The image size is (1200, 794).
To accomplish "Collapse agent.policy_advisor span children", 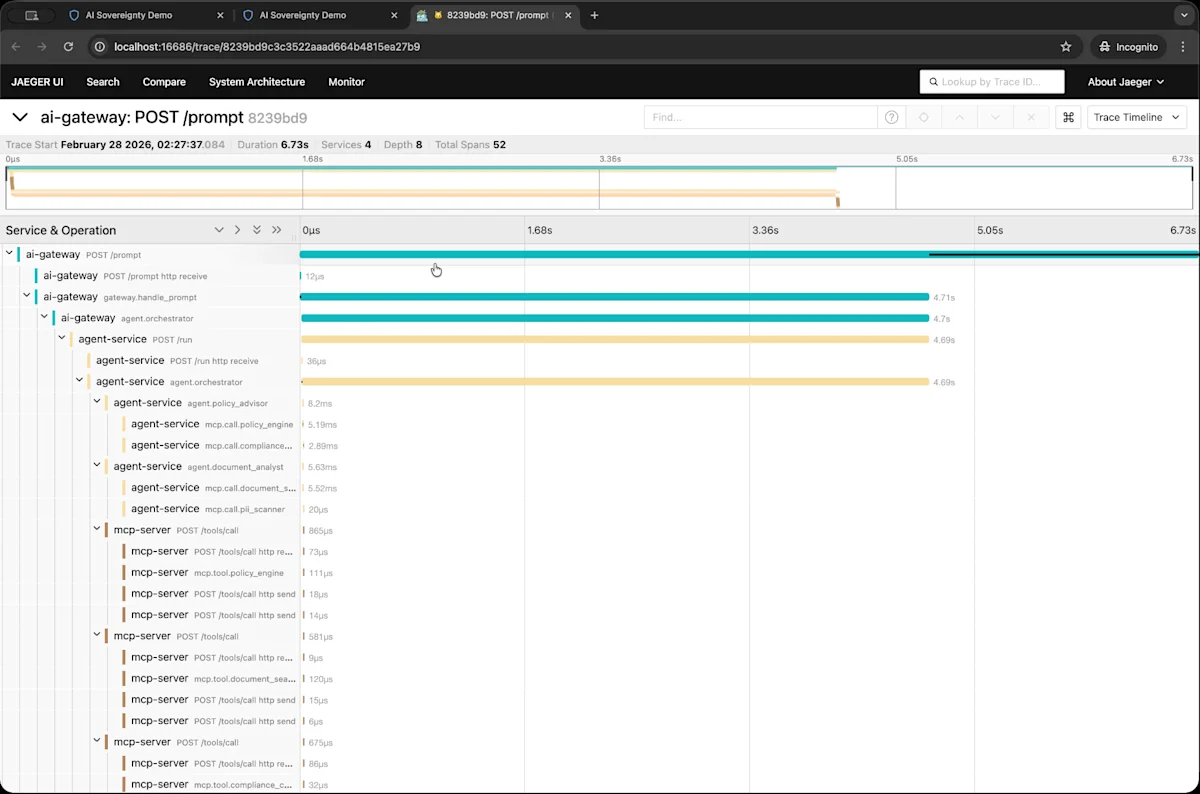I will 97,402.
